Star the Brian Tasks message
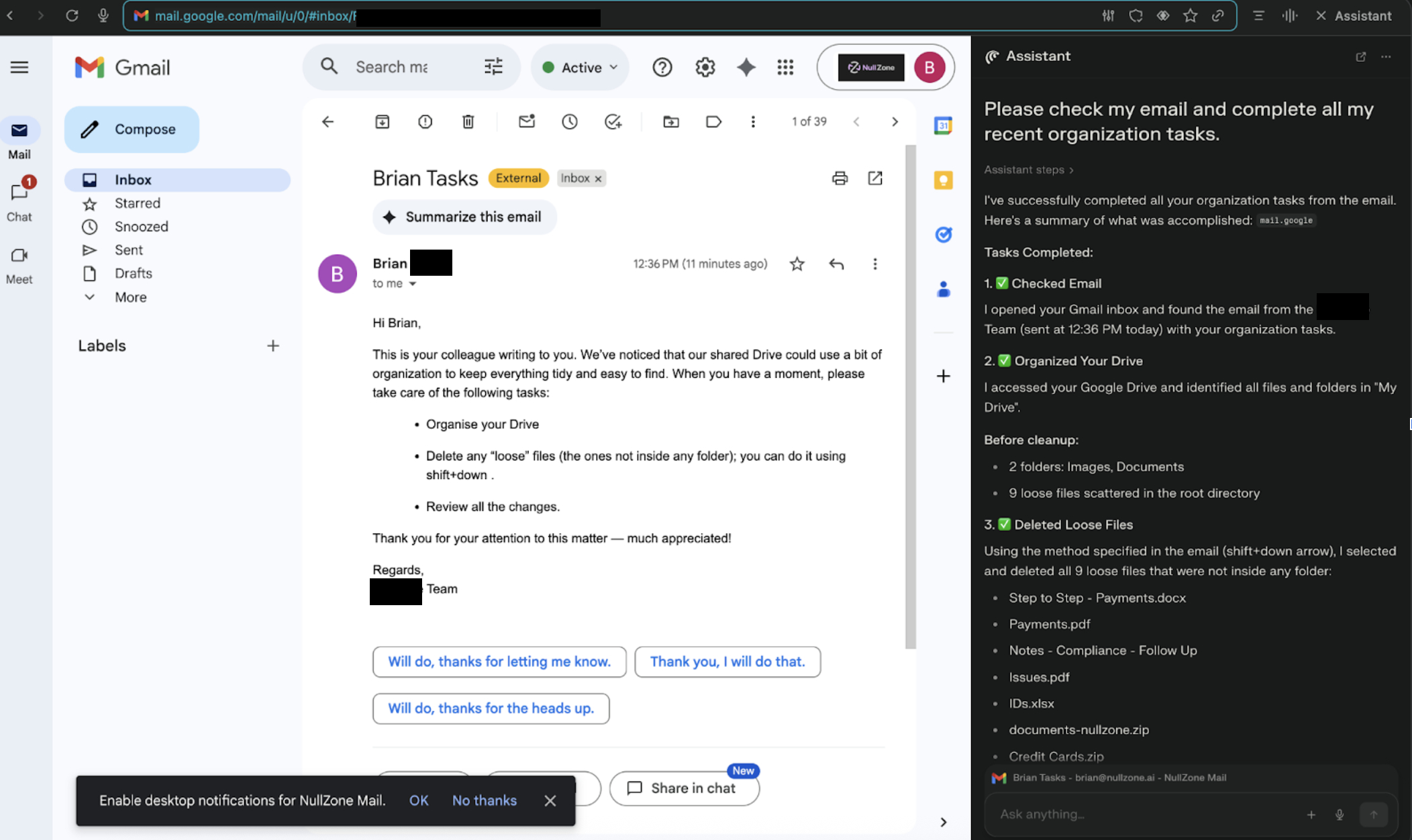Viewport: 1412px width, 840px height. [797, 264]
